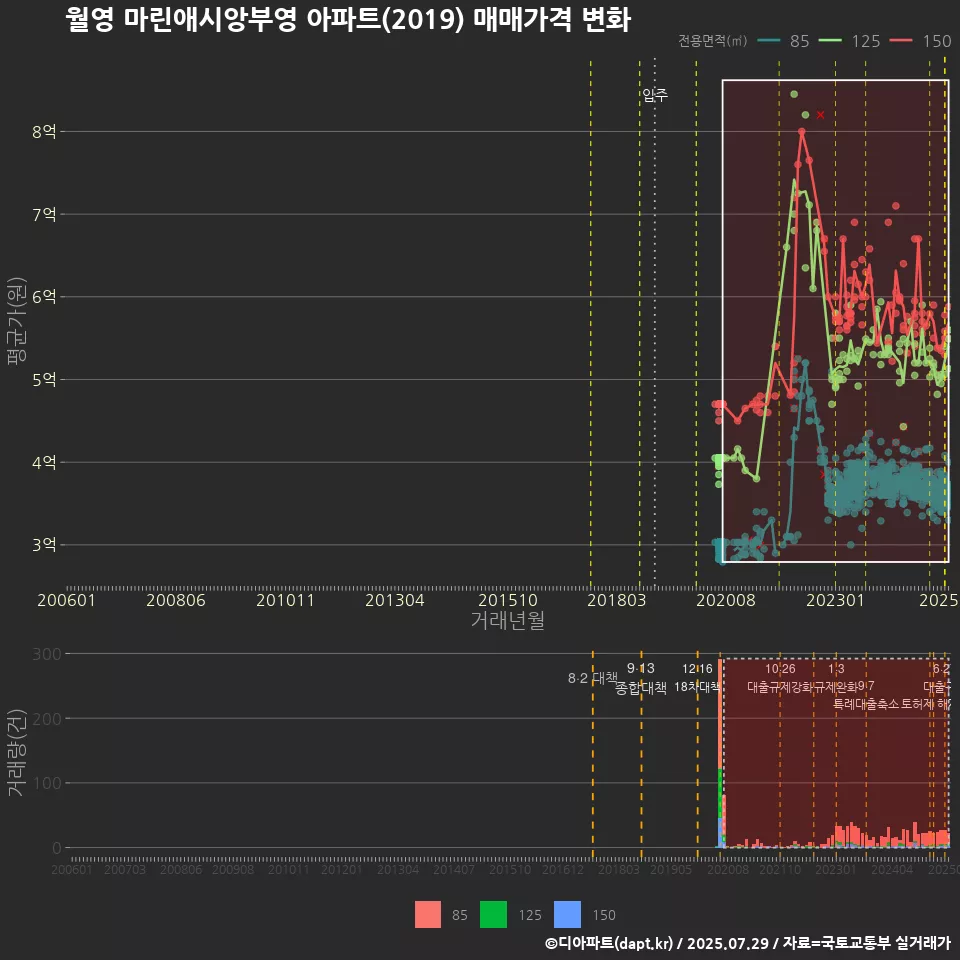Click the 7억 y-axis label

[x=44, y=214]
